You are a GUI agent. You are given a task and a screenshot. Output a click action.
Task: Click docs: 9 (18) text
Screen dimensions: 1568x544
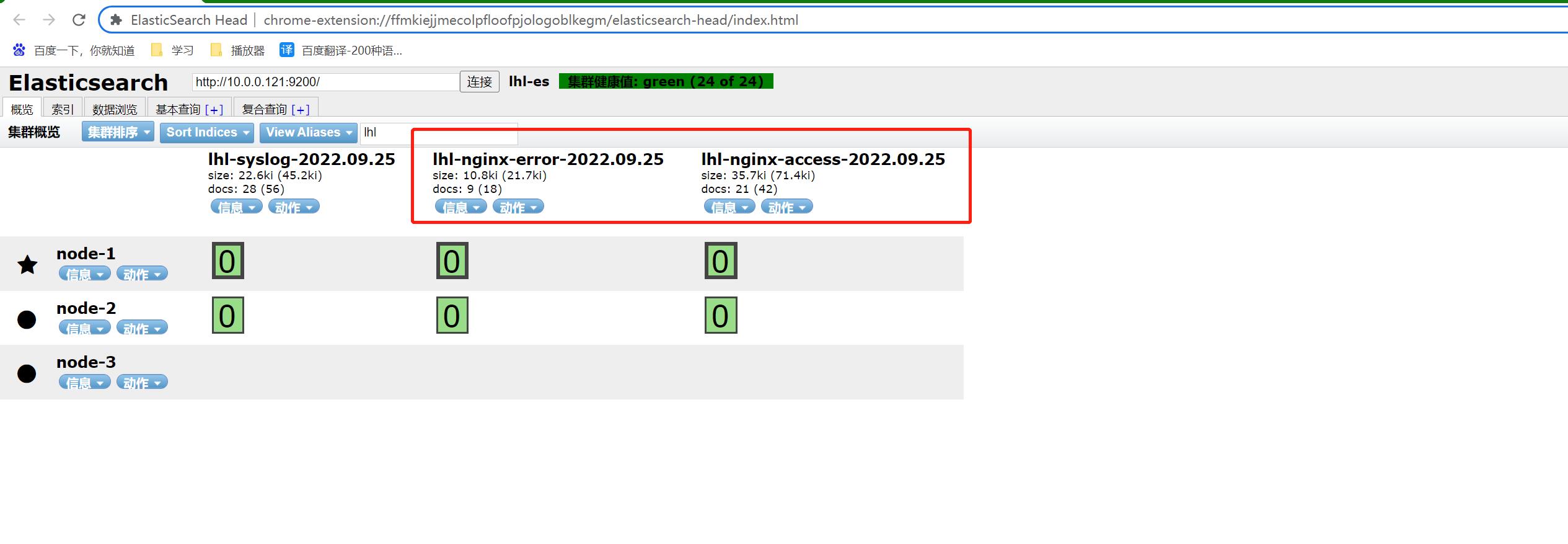(467, 189)
